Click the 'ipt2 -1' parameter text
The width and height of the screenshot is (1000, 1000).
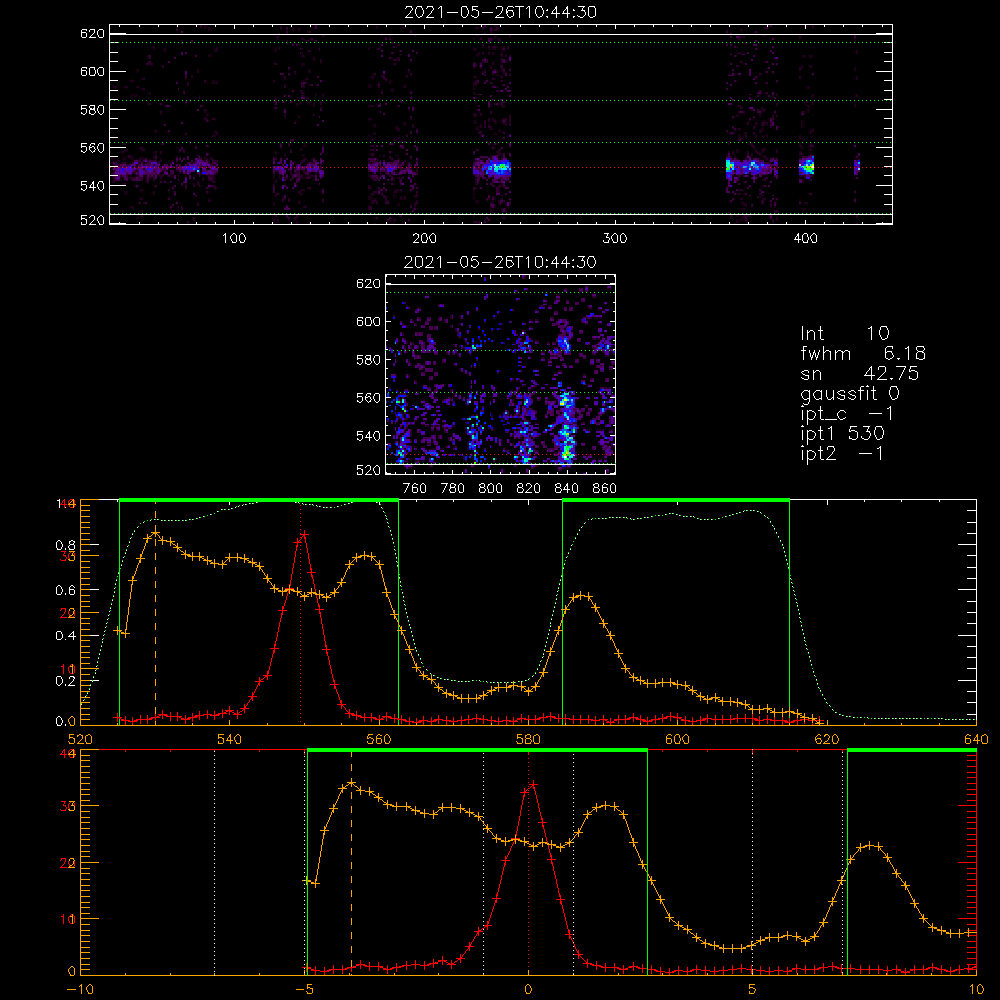click(842, 453)
